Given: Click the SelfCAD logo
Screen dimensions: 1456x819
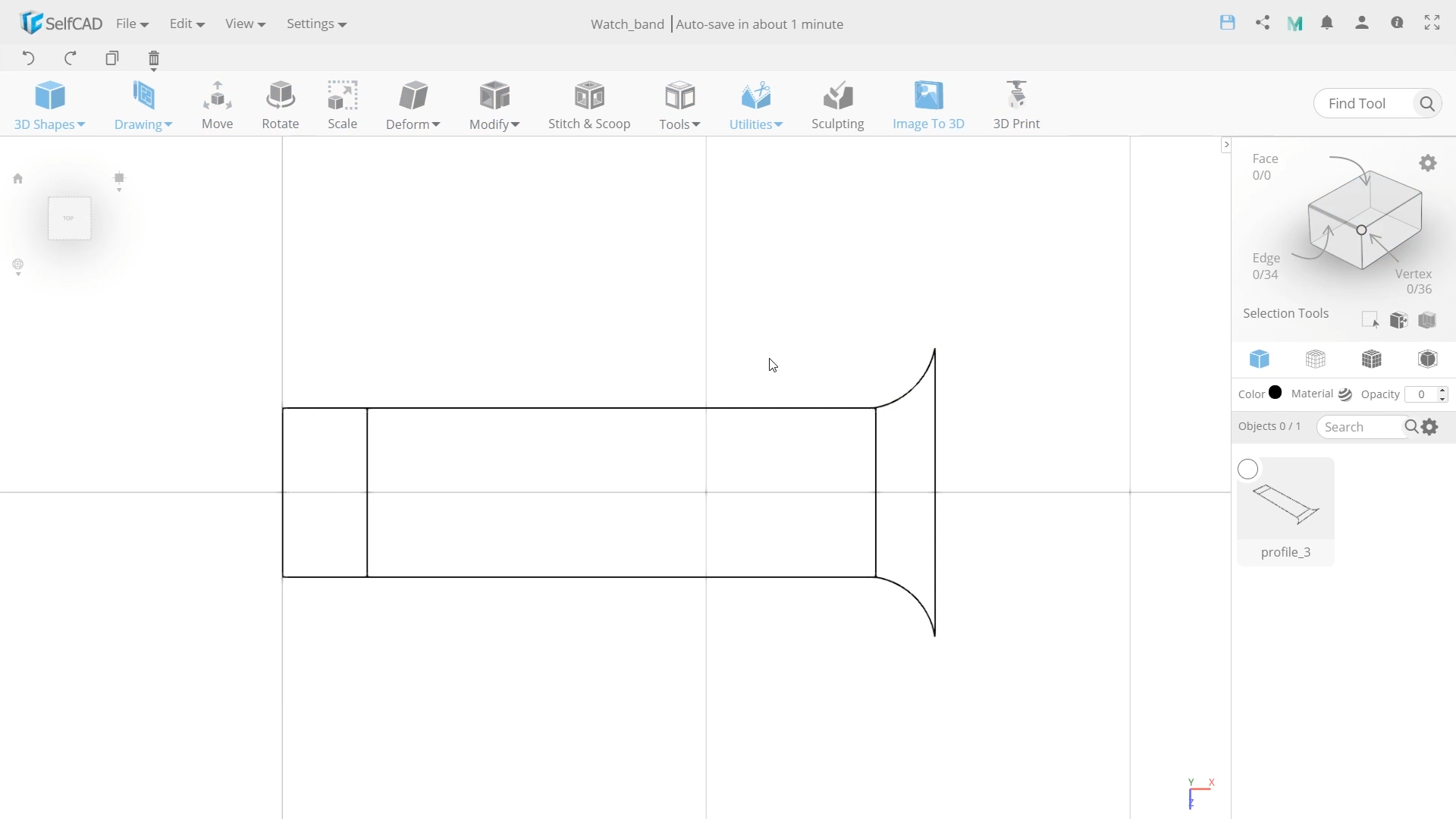Looking at the screenshot, I should 61,23.
